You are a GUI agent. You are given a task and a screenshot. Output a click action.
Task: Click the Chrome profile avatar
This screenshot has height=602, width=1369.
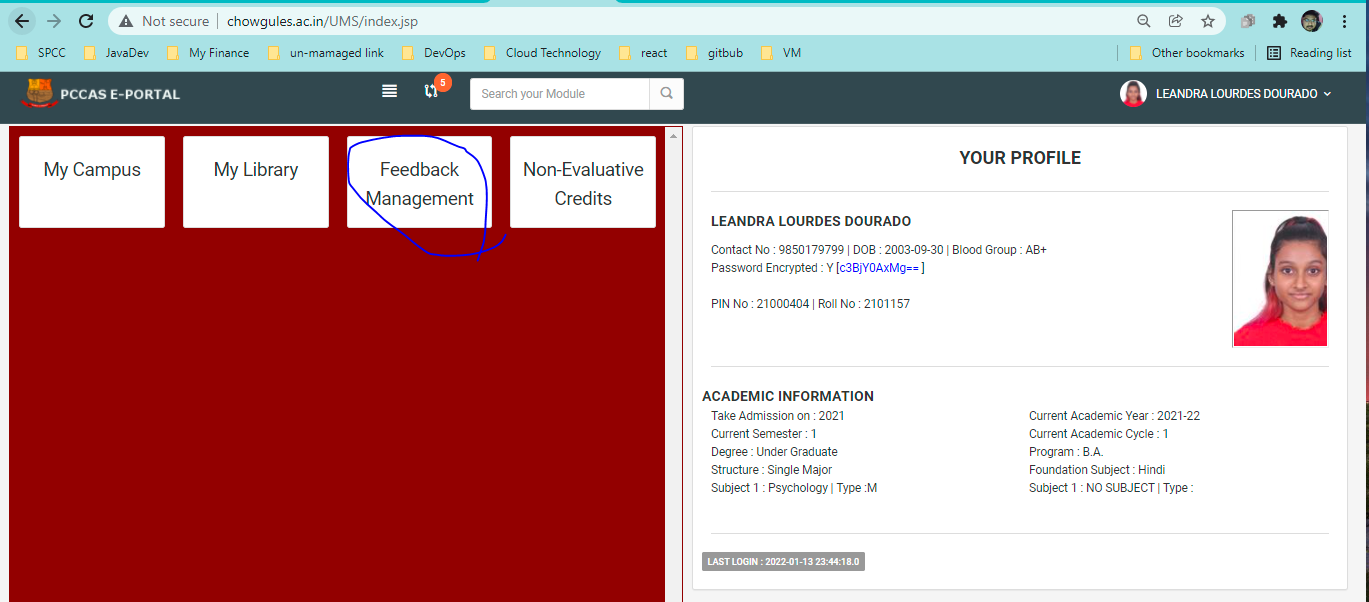pyautogui.click(x=1311, y=21)
